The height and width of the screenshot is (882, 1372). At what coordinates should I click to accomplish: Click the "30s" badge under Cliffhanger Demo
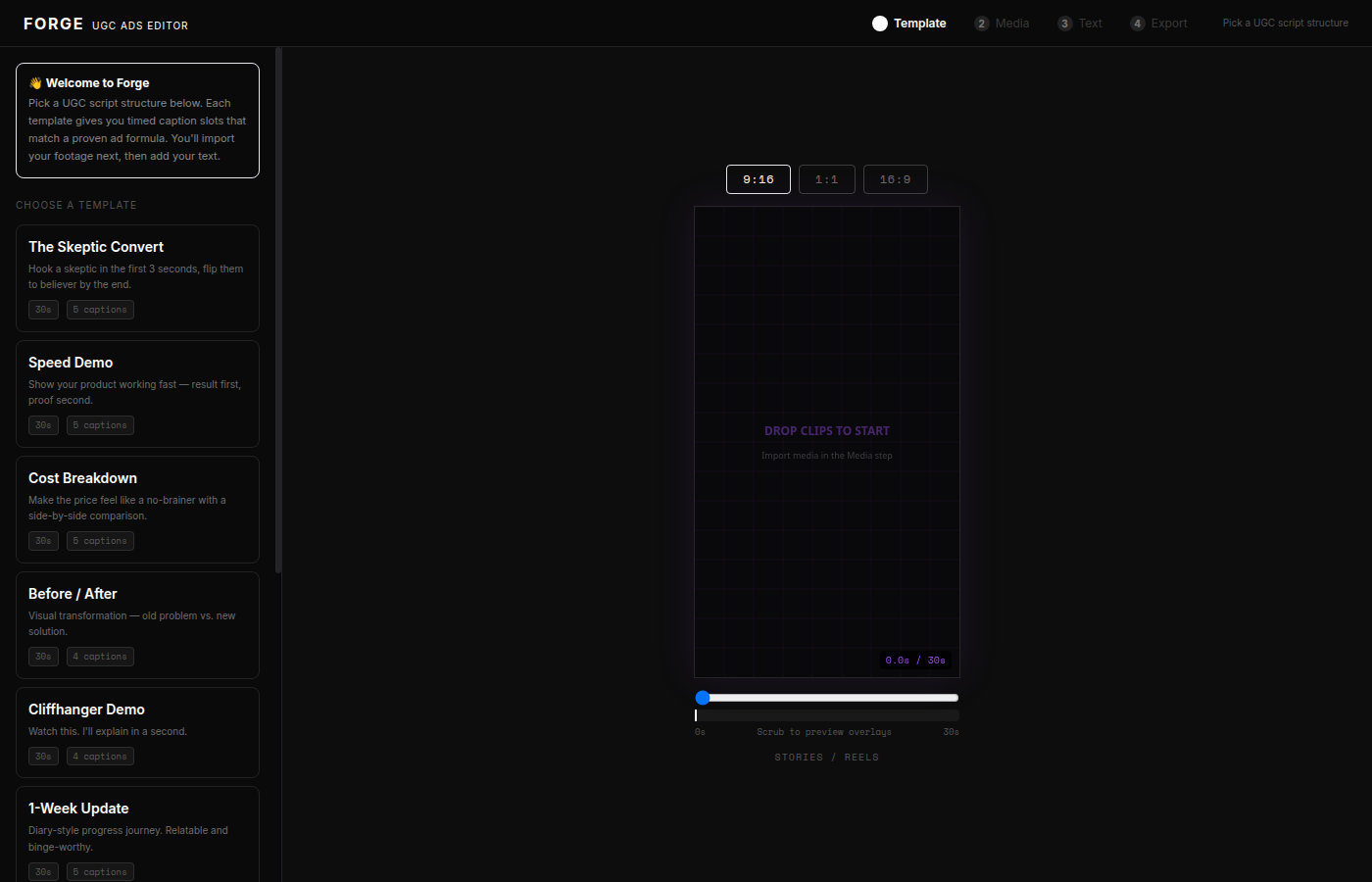43,757
